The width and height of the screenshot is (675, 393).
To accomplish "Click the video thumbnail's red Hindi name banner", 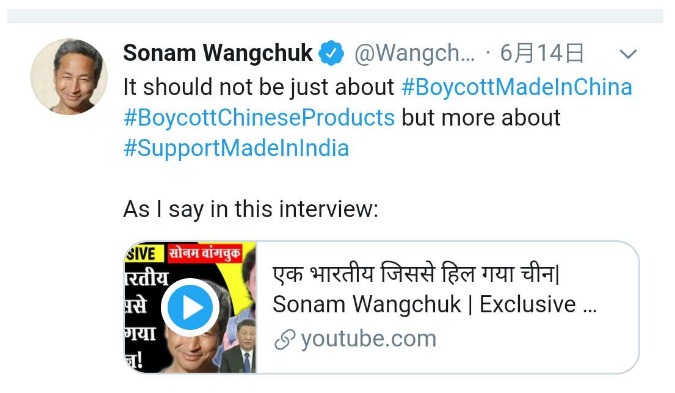I will [204, 253].
